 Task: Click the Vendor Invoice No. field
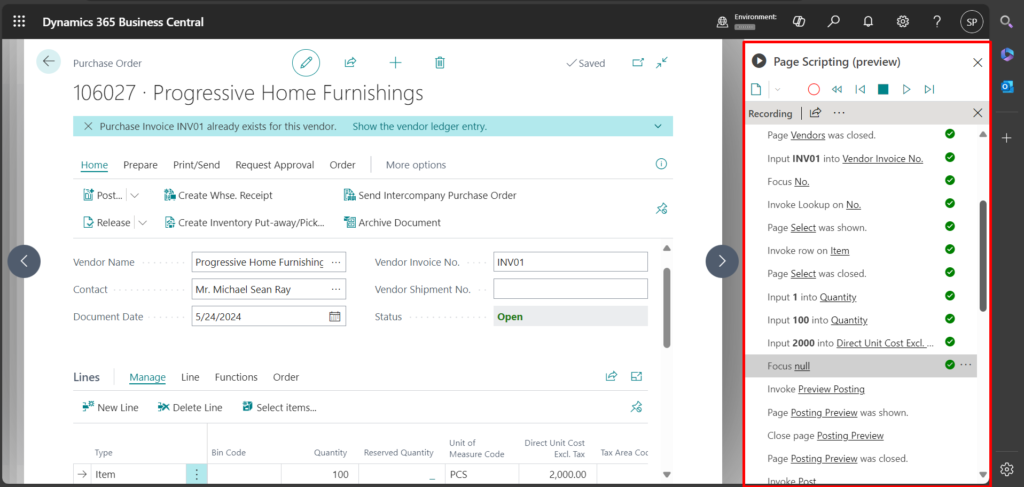[x=570, y=262]
